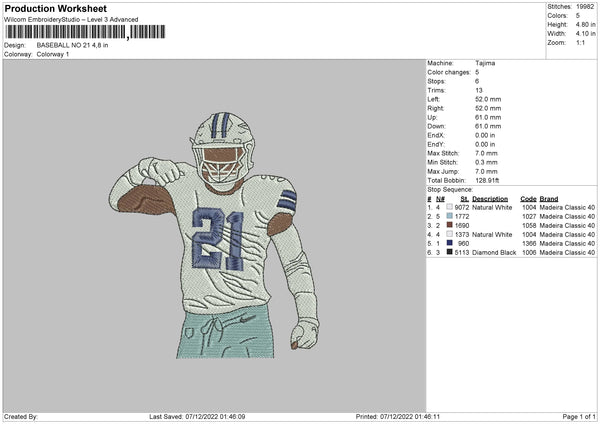This screenshot has width=600, height=424.
Task: Click the thread code '1058'
Action: point(529,225)
